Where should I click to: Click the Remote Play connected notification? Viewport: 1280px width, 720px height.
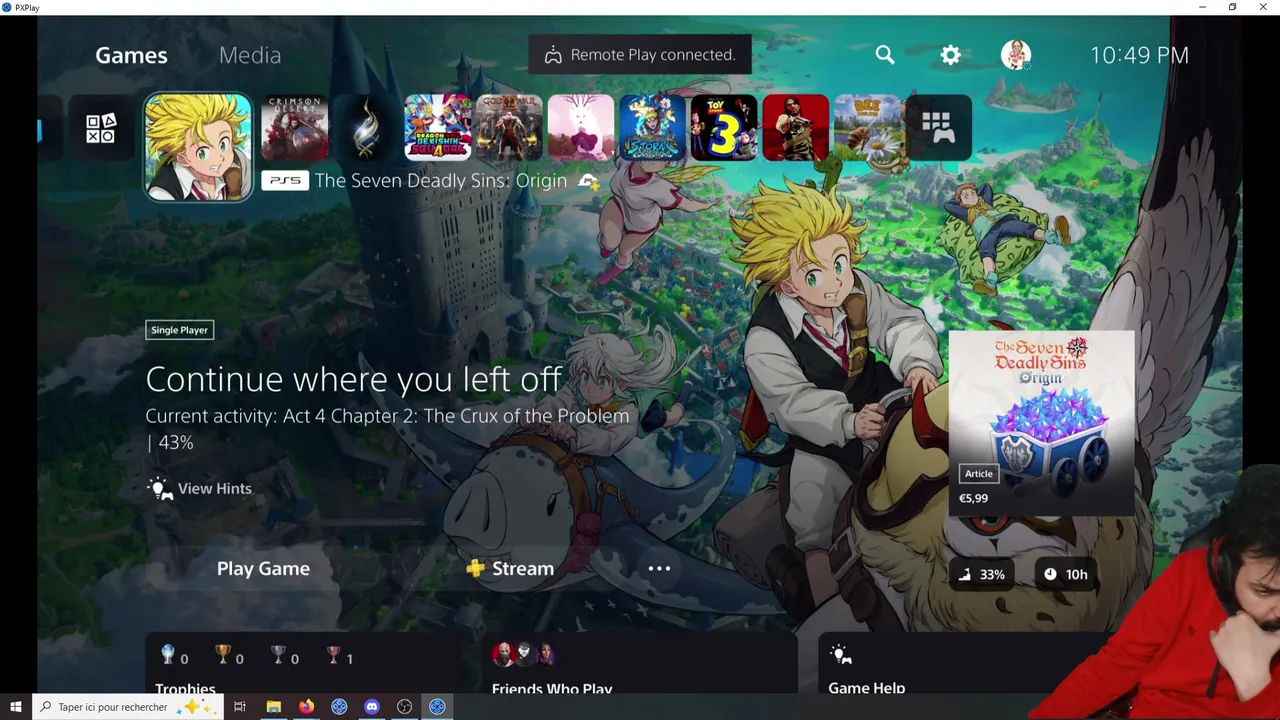click(x=640, y=55)
